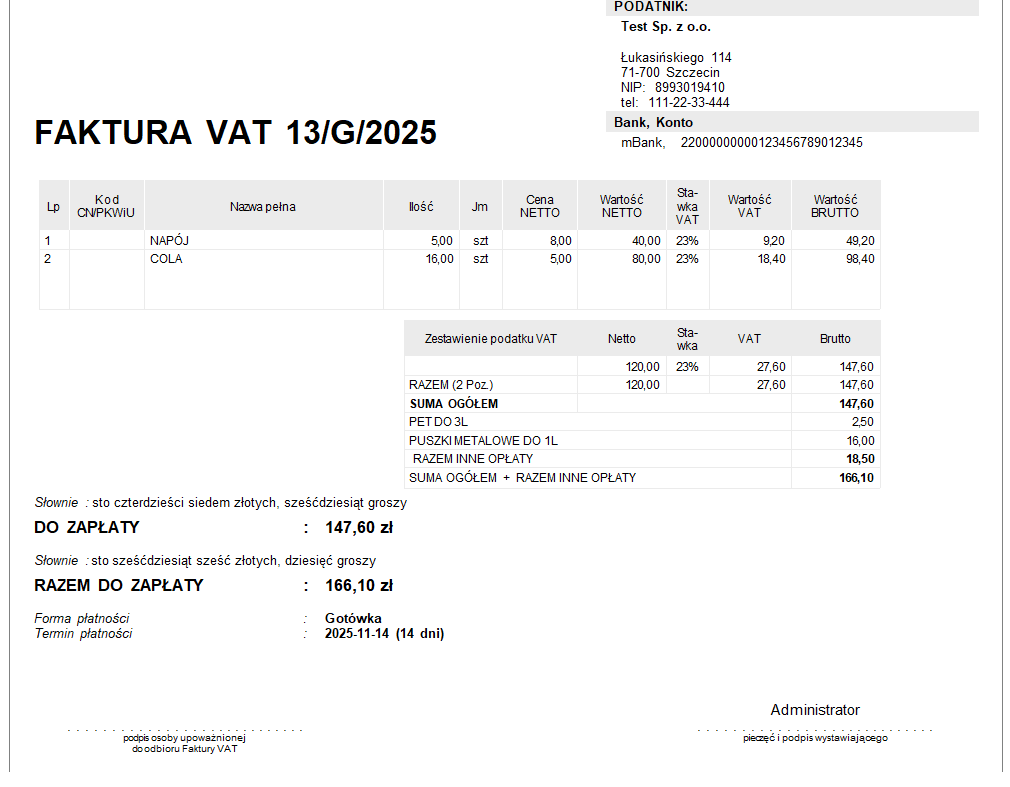Viewport: 1010px width, 787px height.
Task: Click the mBank account number
Action: coord(771,143)
